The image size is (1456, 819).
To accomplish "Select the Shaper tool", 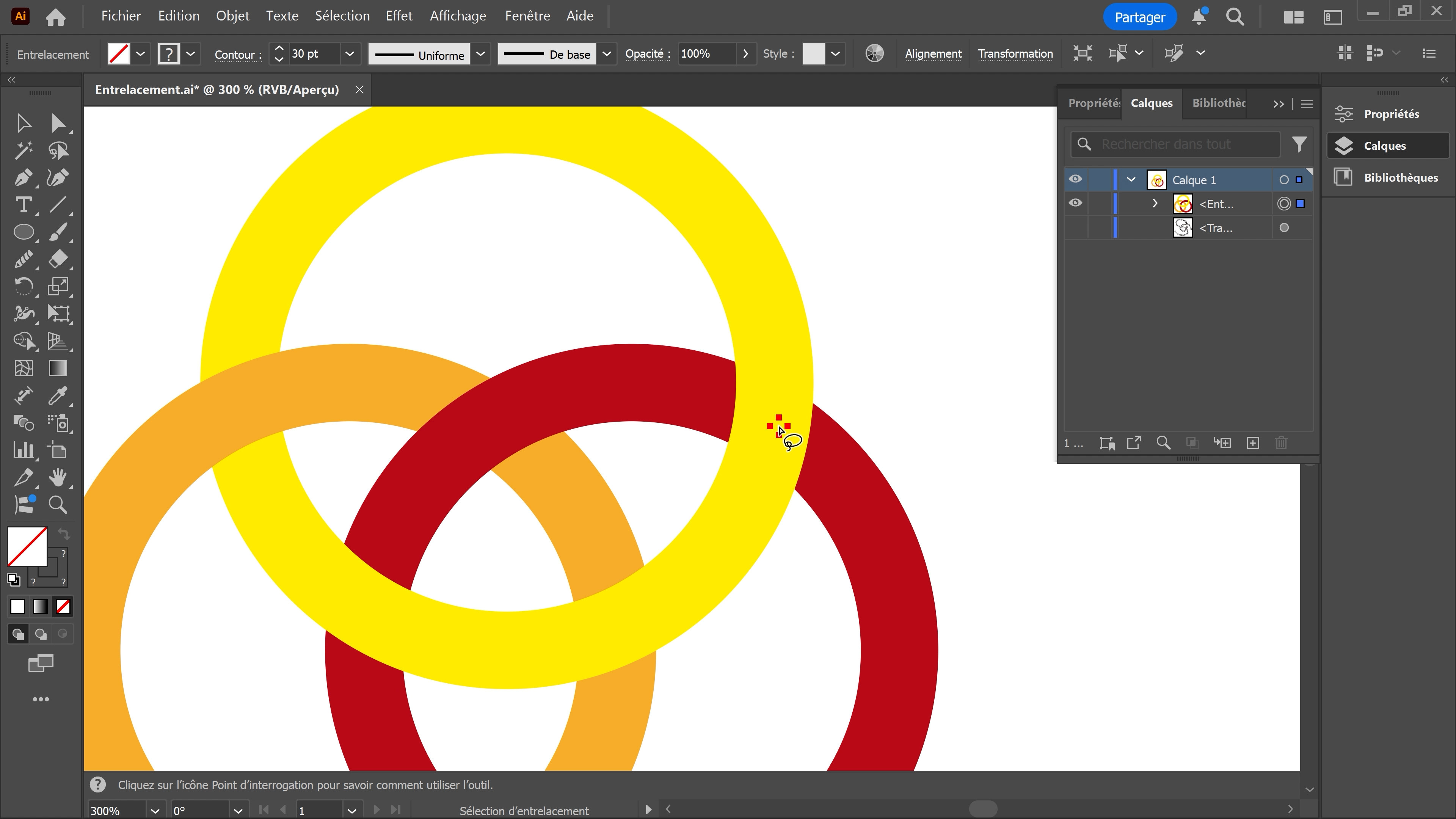I will 24,259.
